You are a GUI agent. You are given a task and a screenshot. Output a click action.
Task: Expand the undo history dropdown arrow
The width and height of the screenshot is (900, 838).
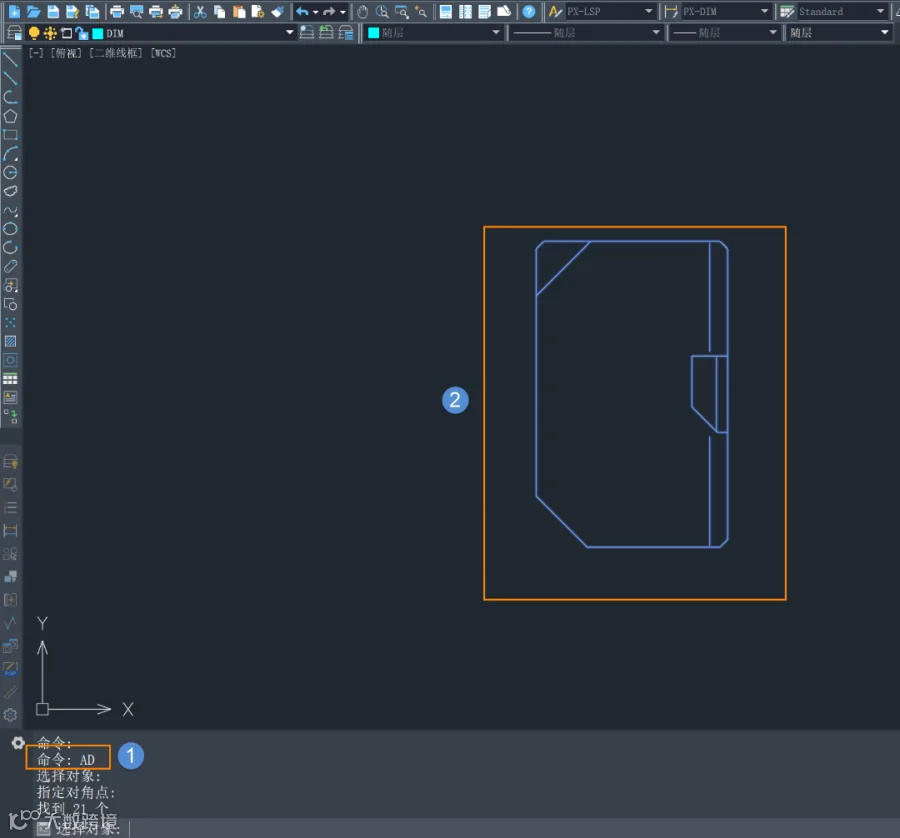click(x=316, y=11)
